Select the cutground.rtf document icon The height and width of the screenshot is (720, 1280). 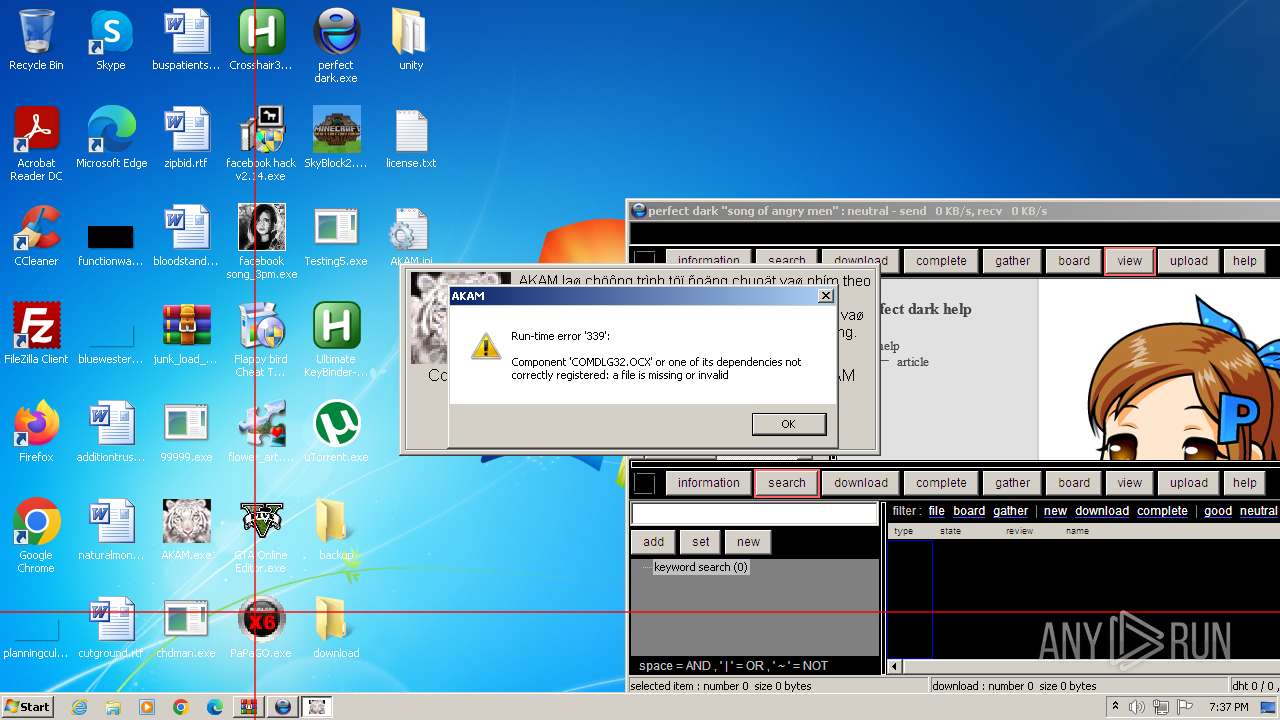click(111, 629)
